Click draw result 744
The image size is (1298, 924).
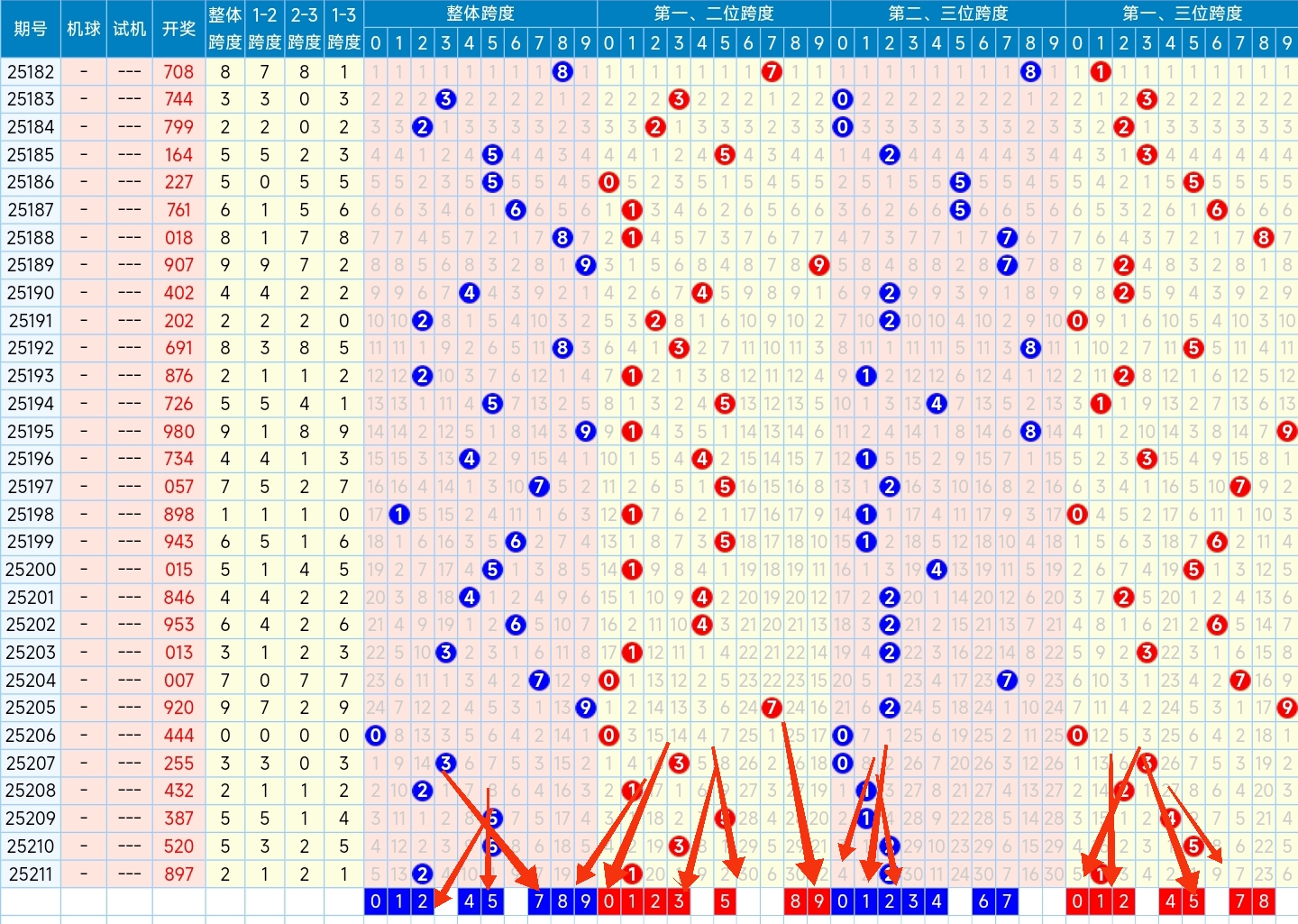[178, 99]
